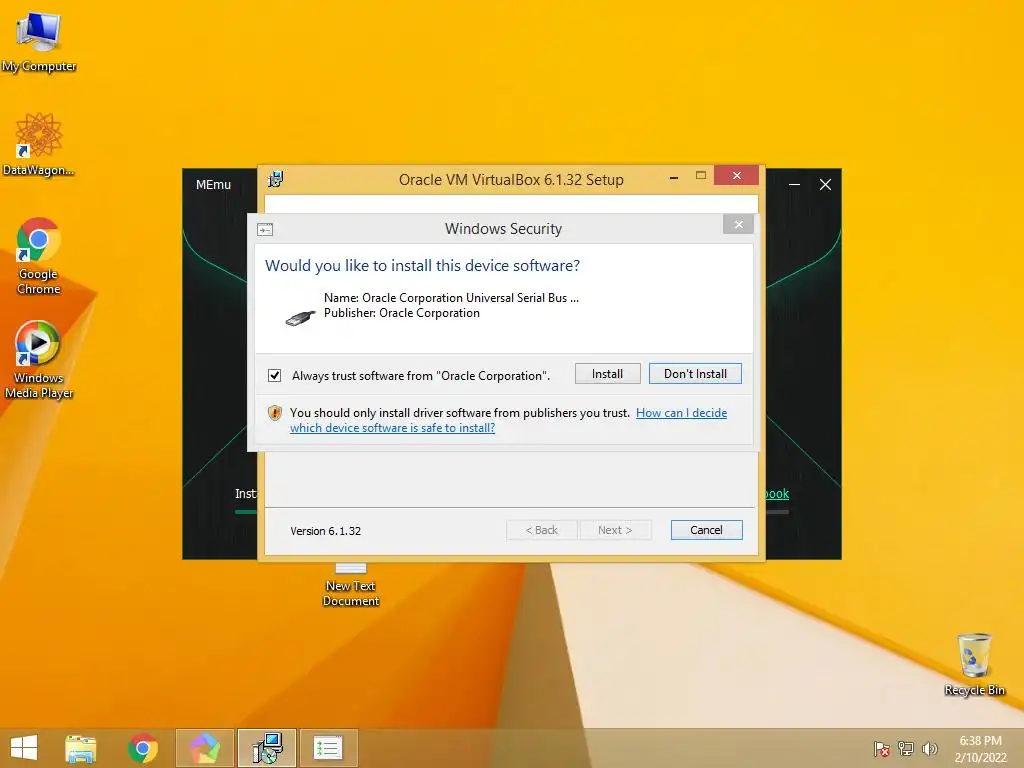Close the MEmu installer window
Viewport: 1024px width, 768px height.
pyautogui.click(x=825, y=185)
